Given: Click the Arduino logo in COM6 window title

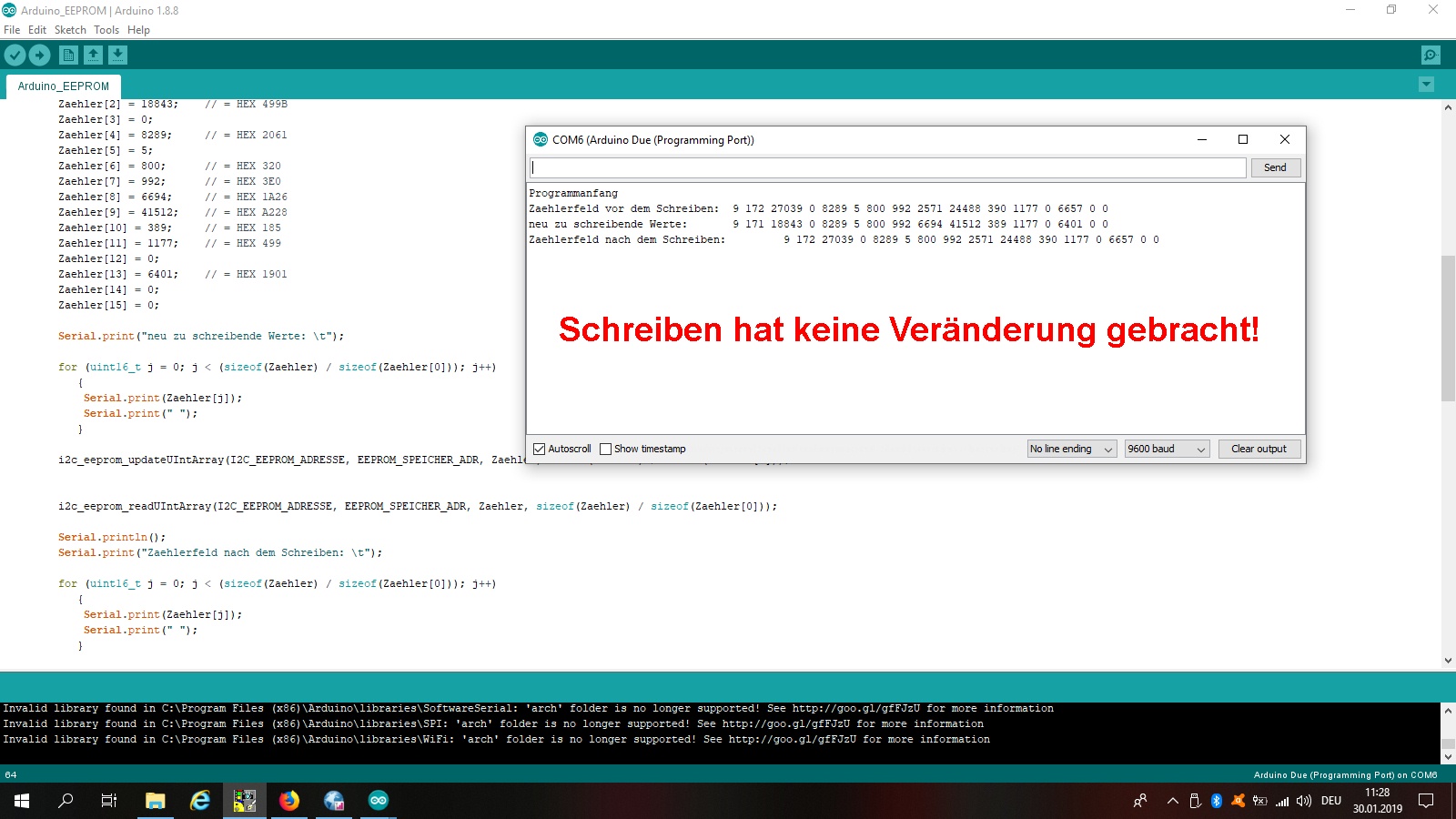Looking at the screenshot, I should tap(541, 139).
